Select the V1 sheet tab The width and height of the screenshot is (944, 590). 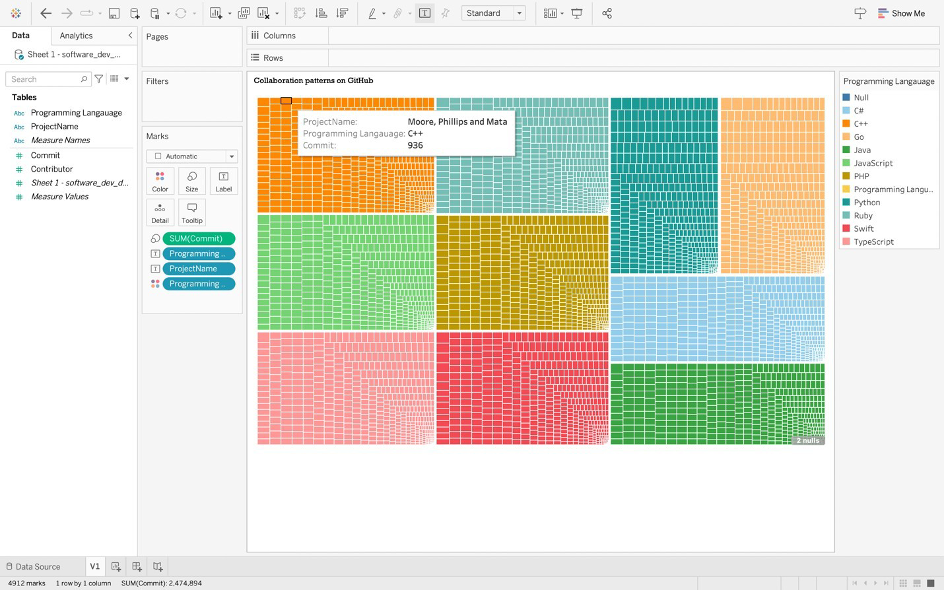coord(95,567)
